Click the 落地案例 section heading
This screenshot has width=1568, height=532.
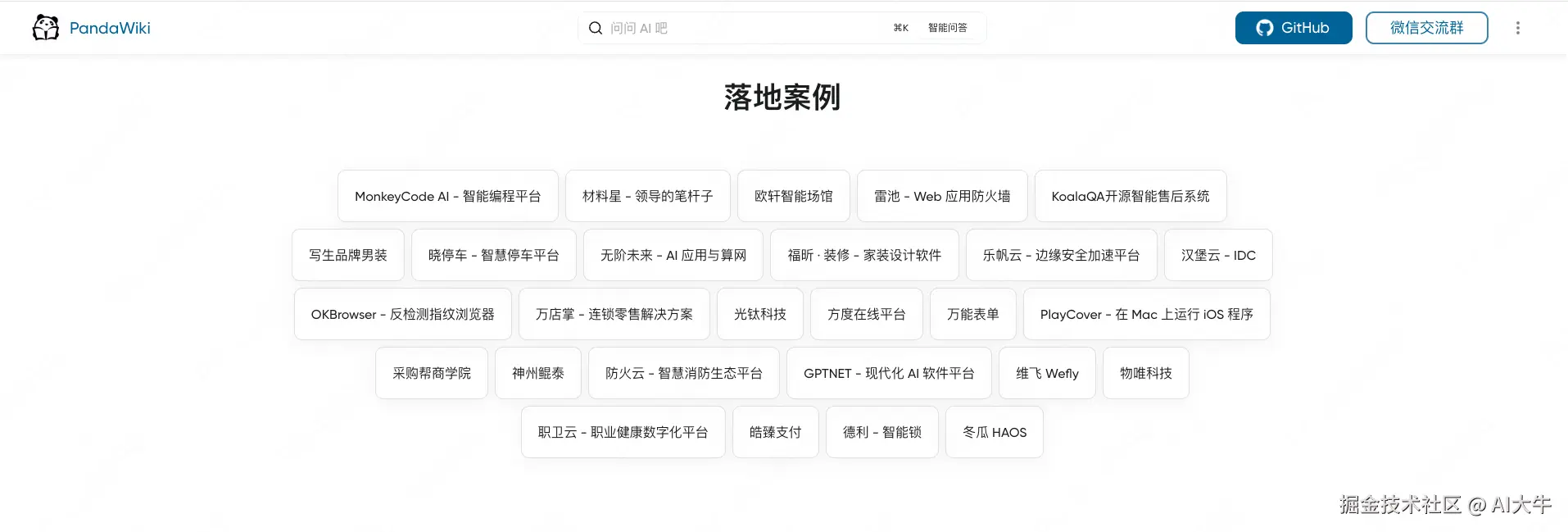pos(782,97)
